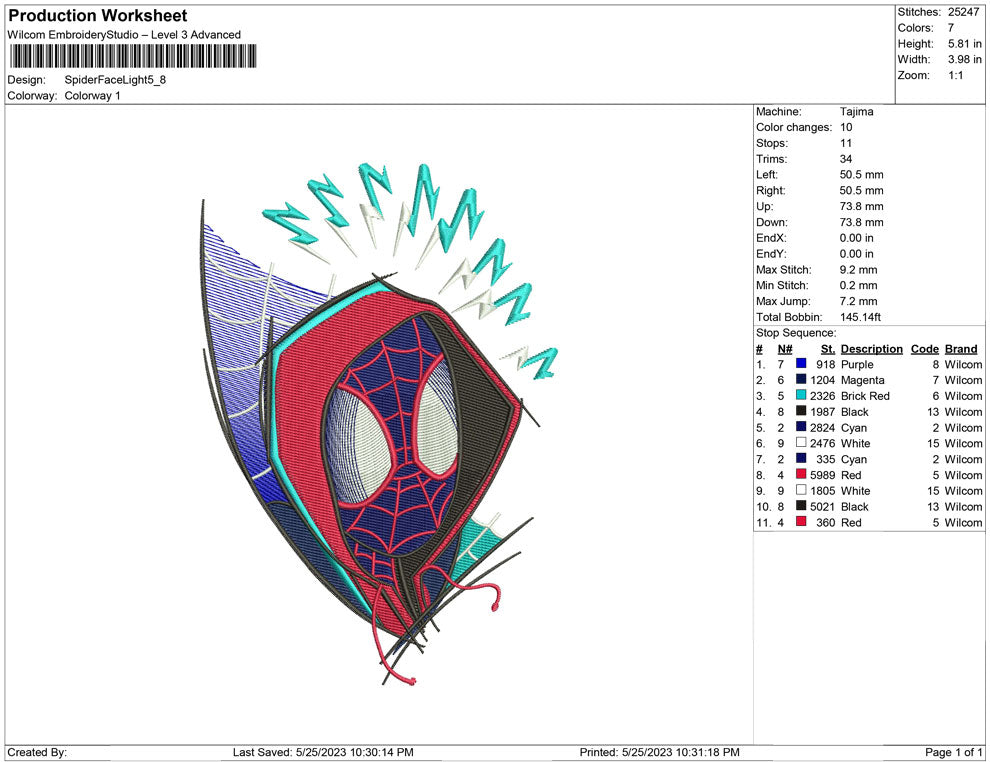Image resolution: width=990 pixels, height=762 pixels.
Task: Click the Brand column header
Action: coord(961,349)
